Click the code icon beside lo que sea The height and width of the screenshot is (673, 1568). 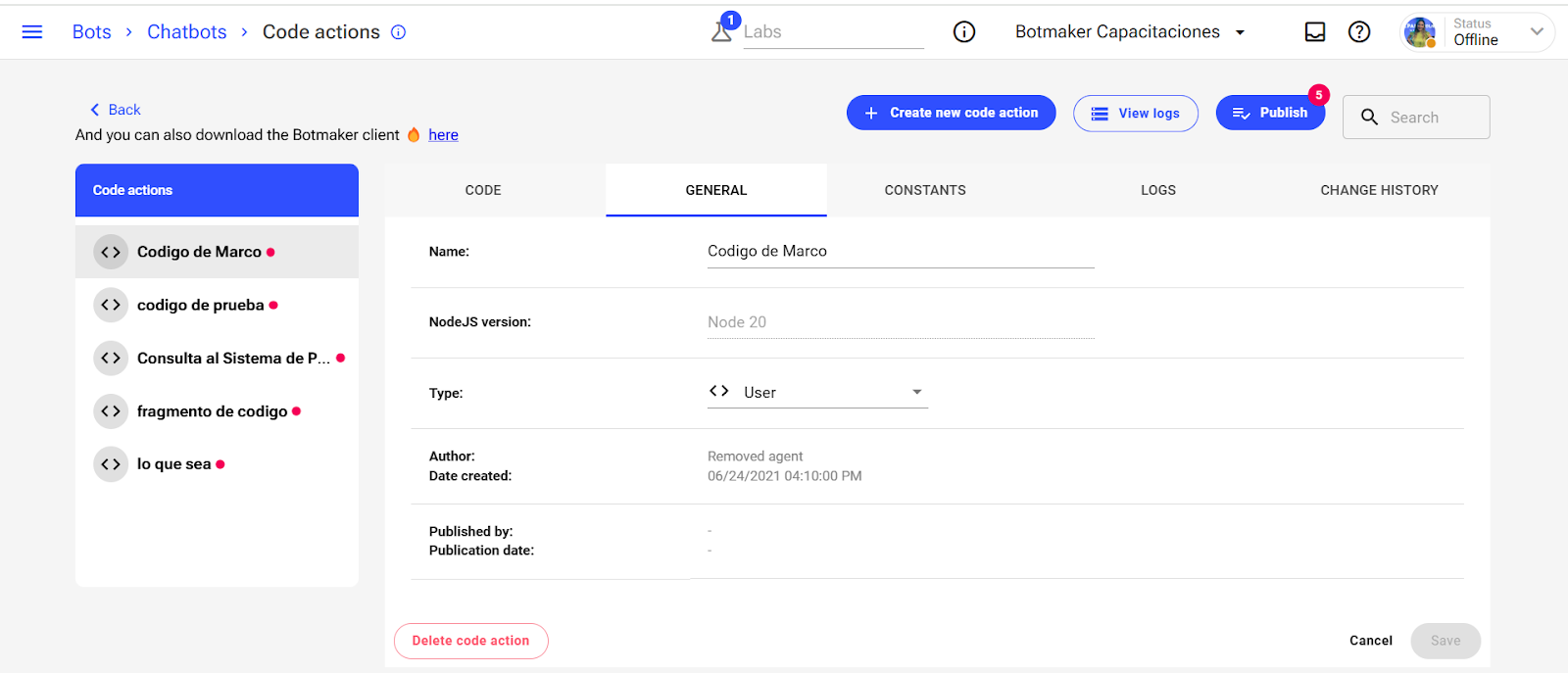tap(111, 464)
